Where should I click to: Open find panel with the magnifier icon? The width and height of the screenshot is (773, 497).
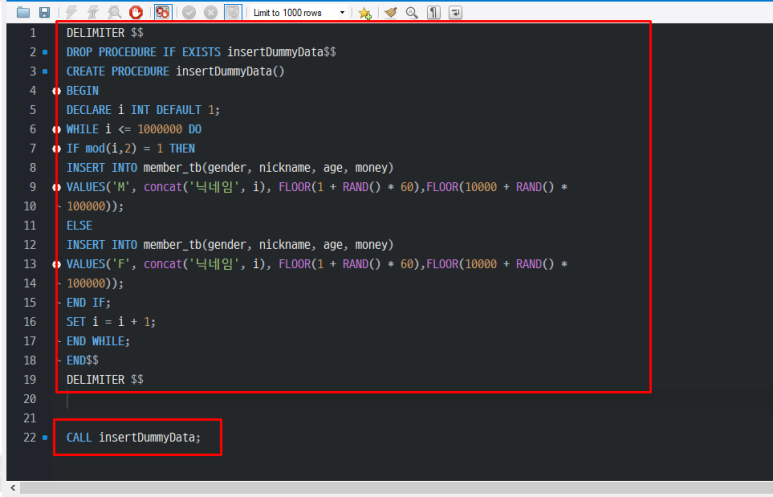(412, 12)
